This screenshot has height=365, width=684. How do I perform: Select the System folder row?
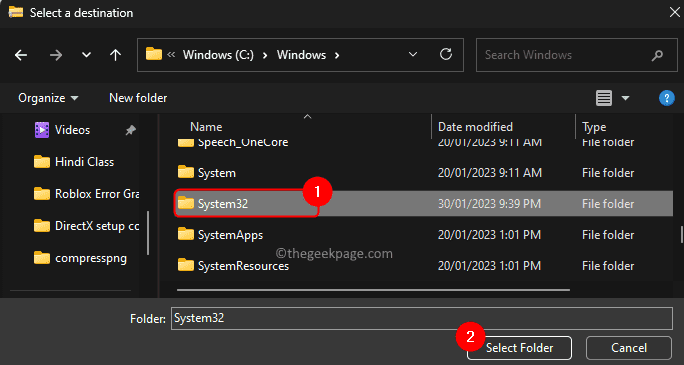tap(423, 173)
